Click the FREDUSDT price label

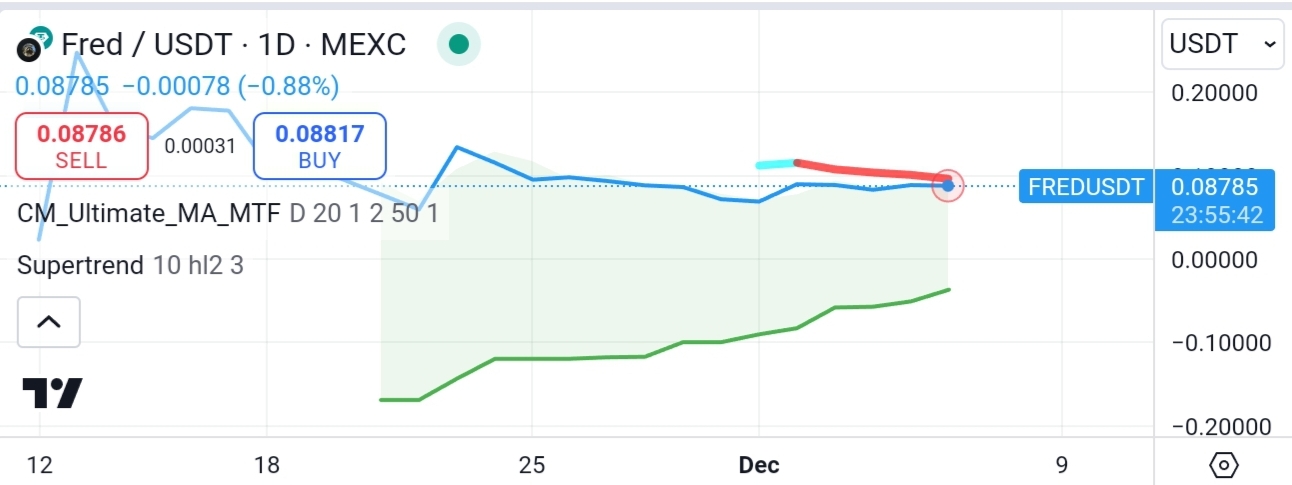1085,187
